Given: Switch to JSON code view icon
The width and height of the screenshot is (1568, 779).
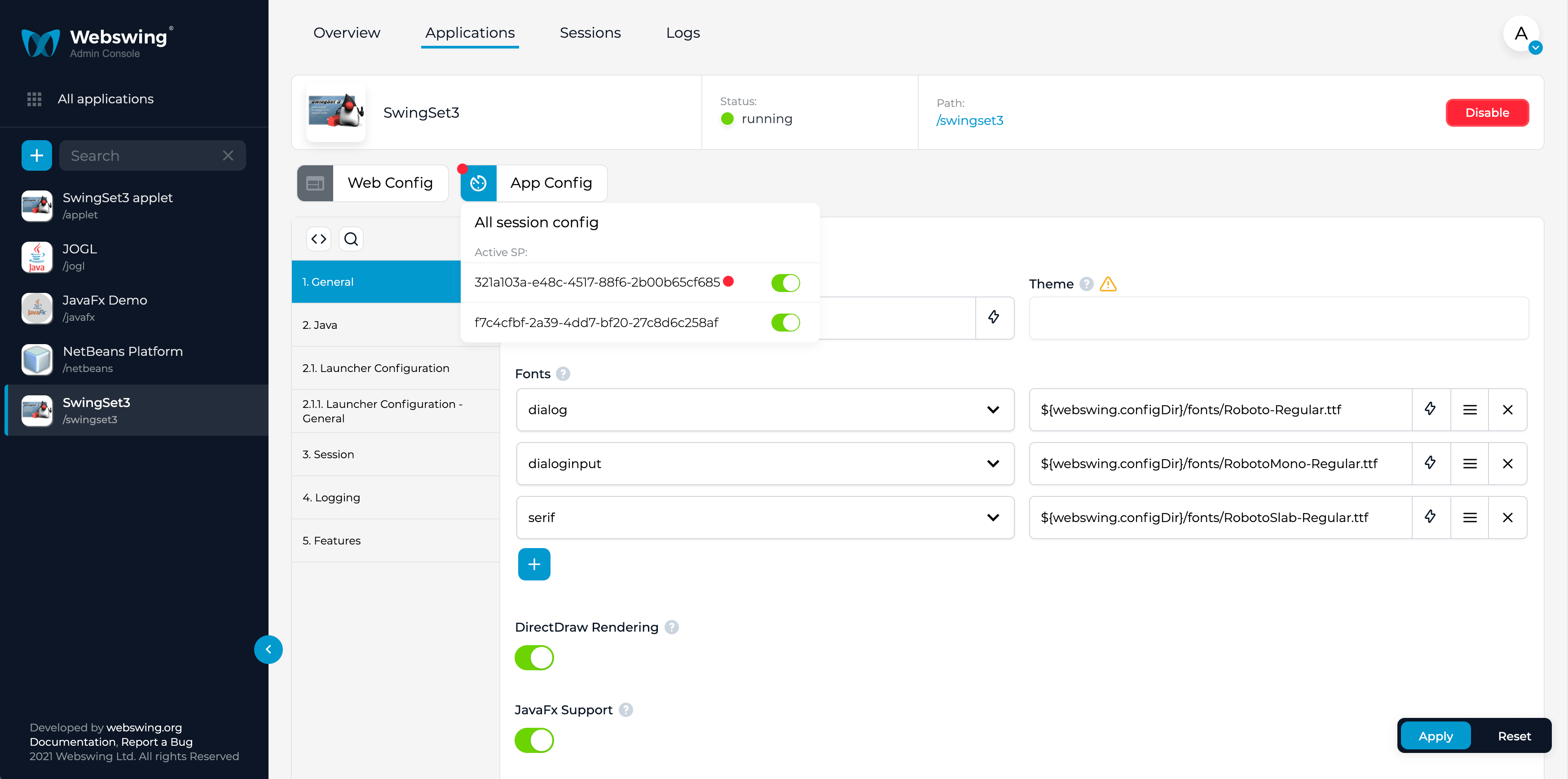Looking at the screenshot, I should click(x=319, y=239).
